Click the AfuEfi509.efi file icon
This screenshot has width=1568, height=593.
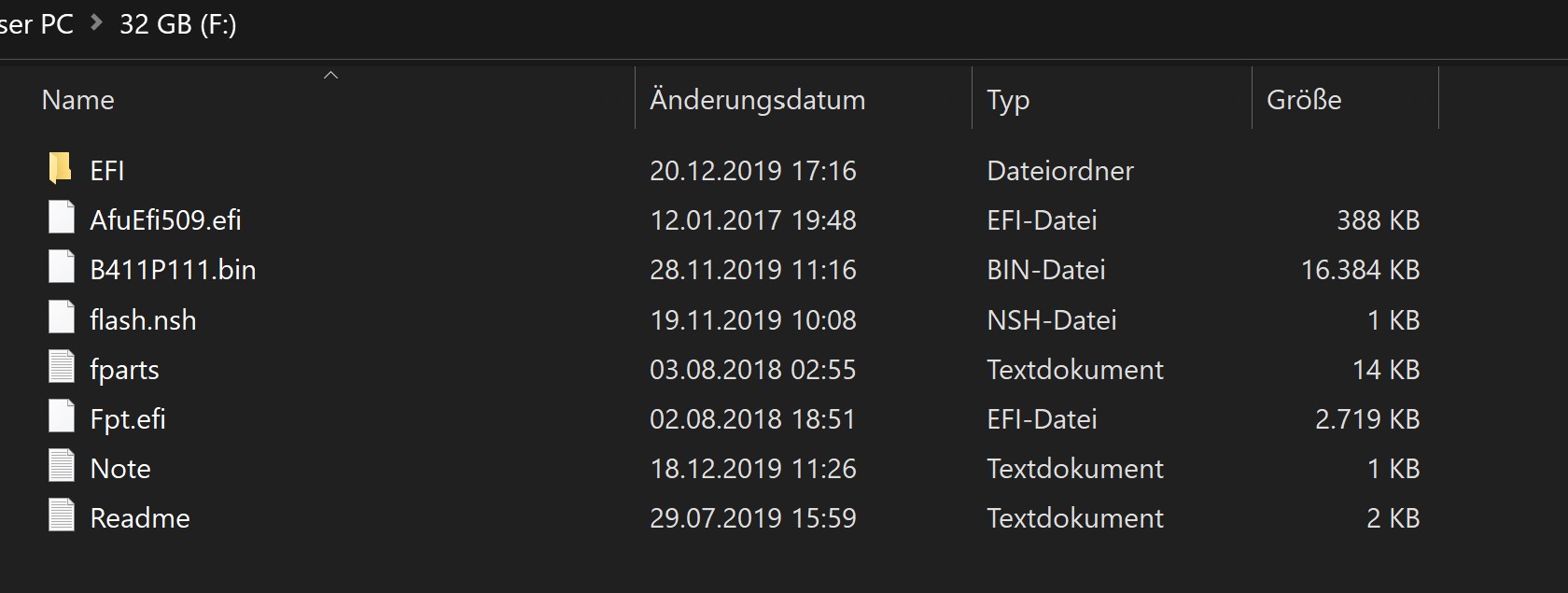point(61,219)
